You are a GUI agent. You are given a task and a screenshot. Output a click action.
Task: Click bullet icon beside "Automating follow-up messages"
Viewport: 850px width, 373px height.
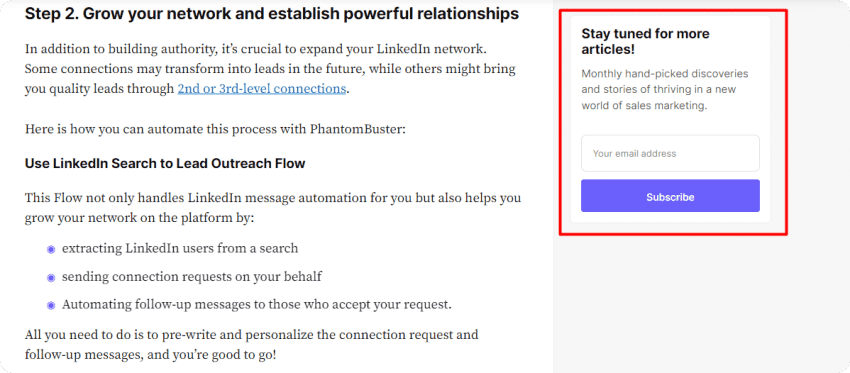pyautogui.click(x=51, y=306)
